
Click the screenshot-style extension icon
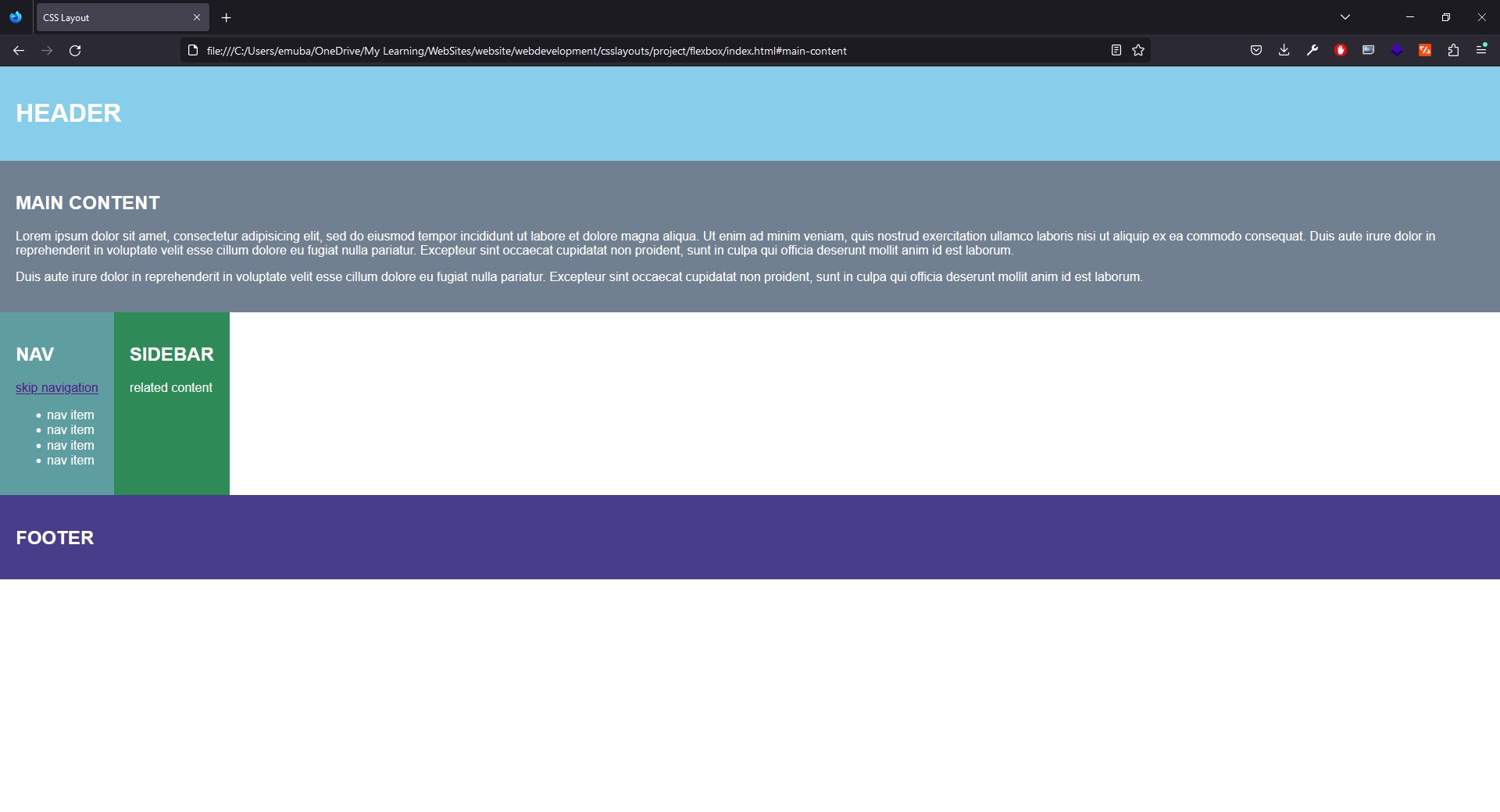[1369, 51]
